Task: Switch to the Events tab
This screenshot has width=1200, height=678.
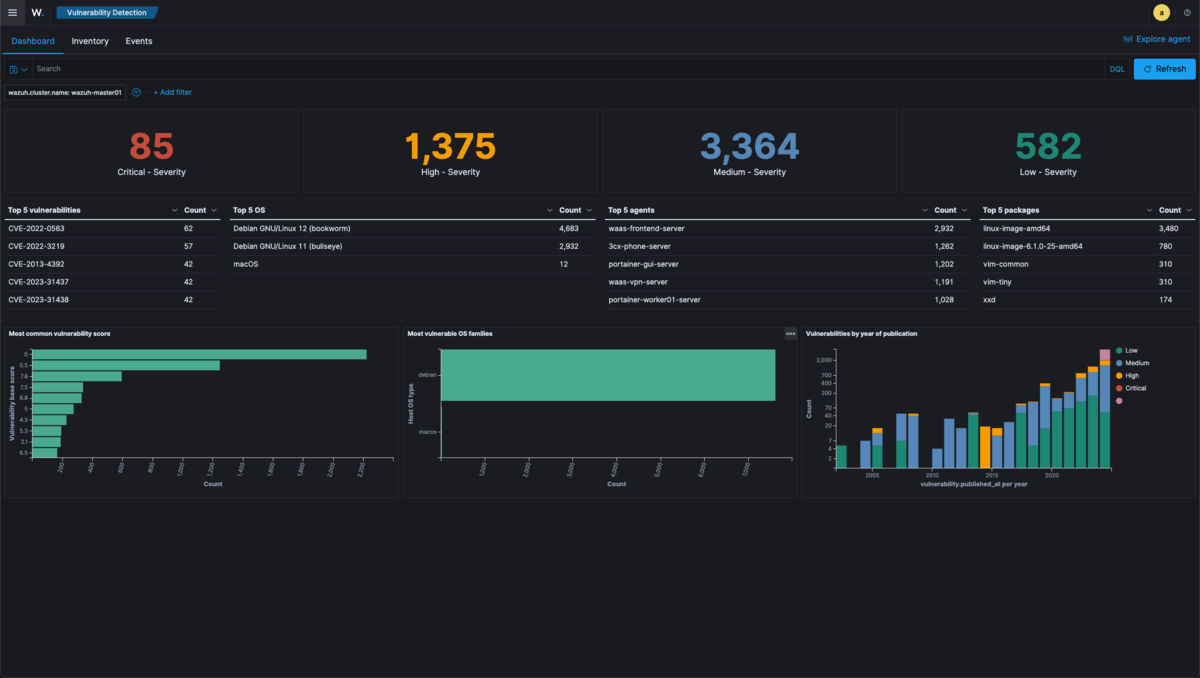Action: (x=139, y=41)
